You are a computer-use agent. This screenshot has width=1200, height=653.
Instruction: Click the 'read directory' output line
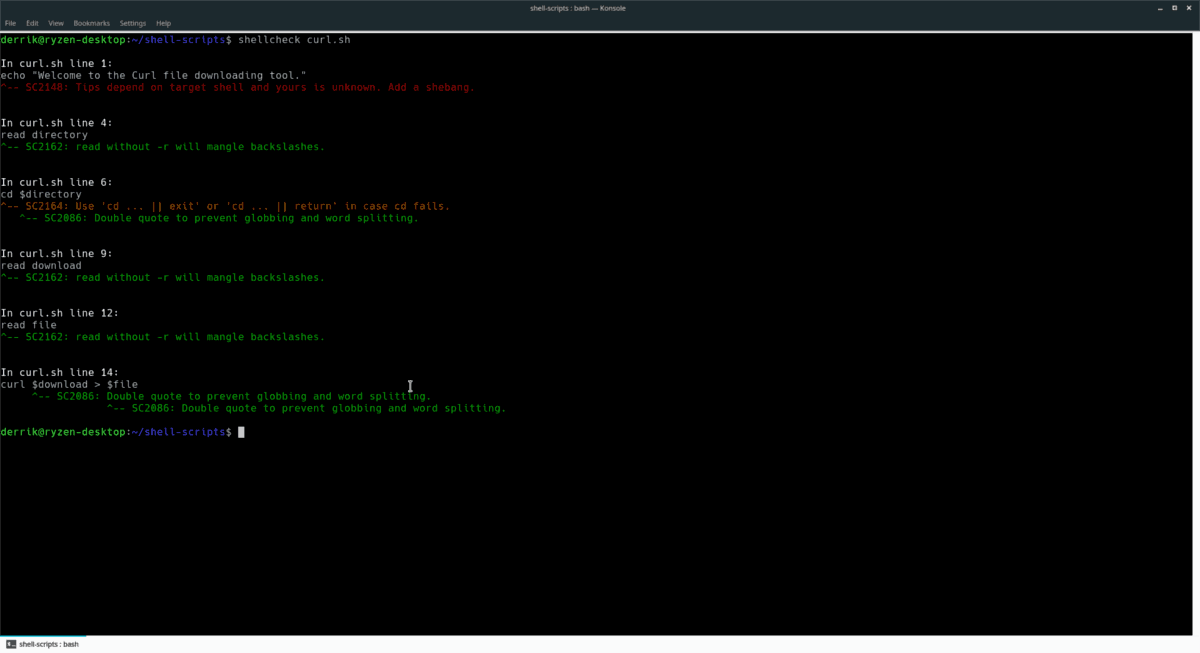(x=44, y=135)
